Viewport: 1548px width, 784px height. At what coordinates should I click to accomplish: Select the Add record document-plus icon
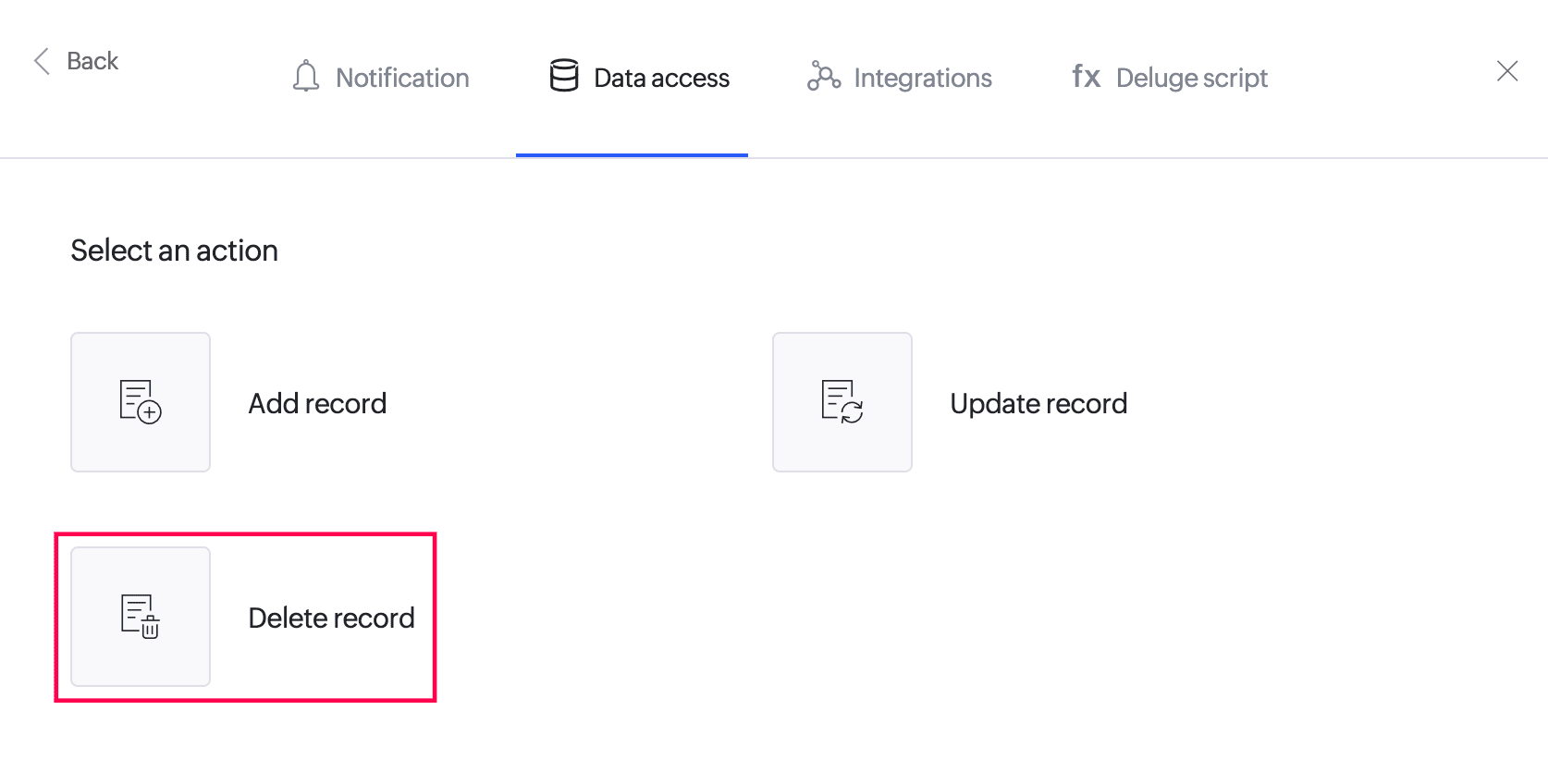141,402
